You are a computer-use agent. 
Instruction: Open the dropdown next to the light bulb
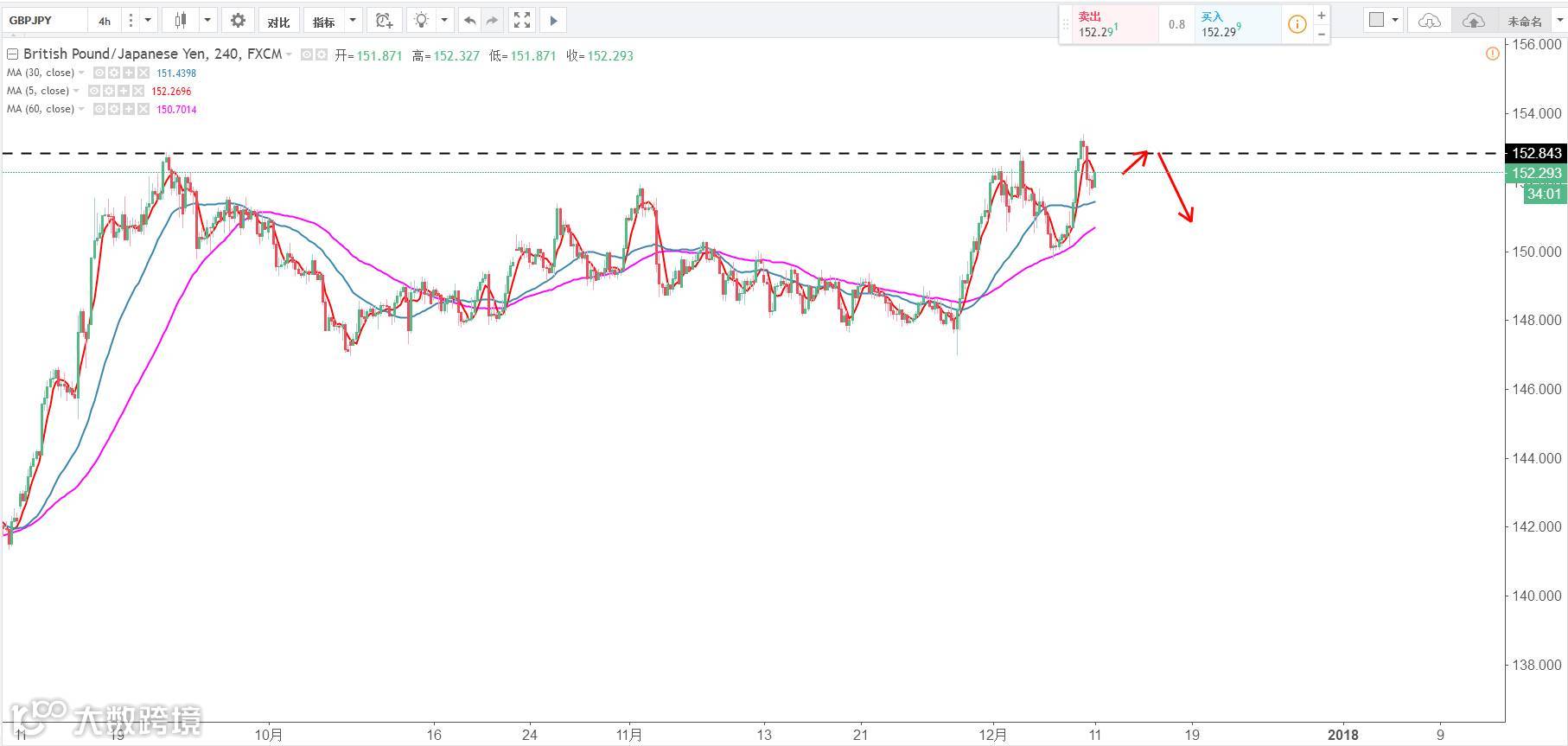point(444,20)
